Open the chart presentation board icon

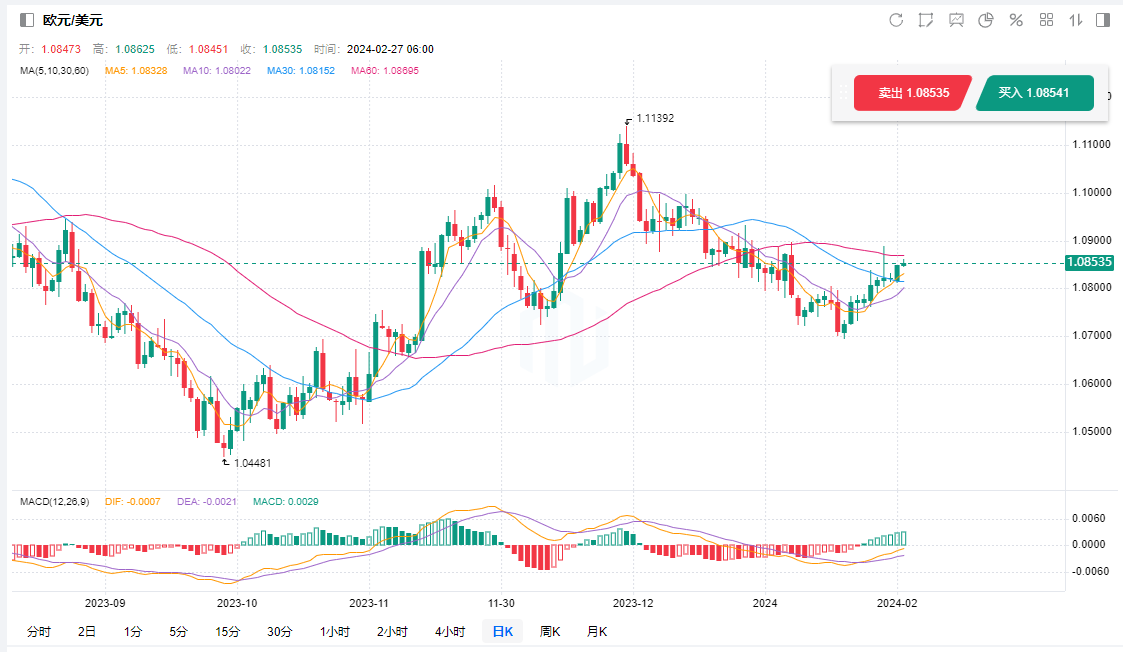[x=956, y=20]
